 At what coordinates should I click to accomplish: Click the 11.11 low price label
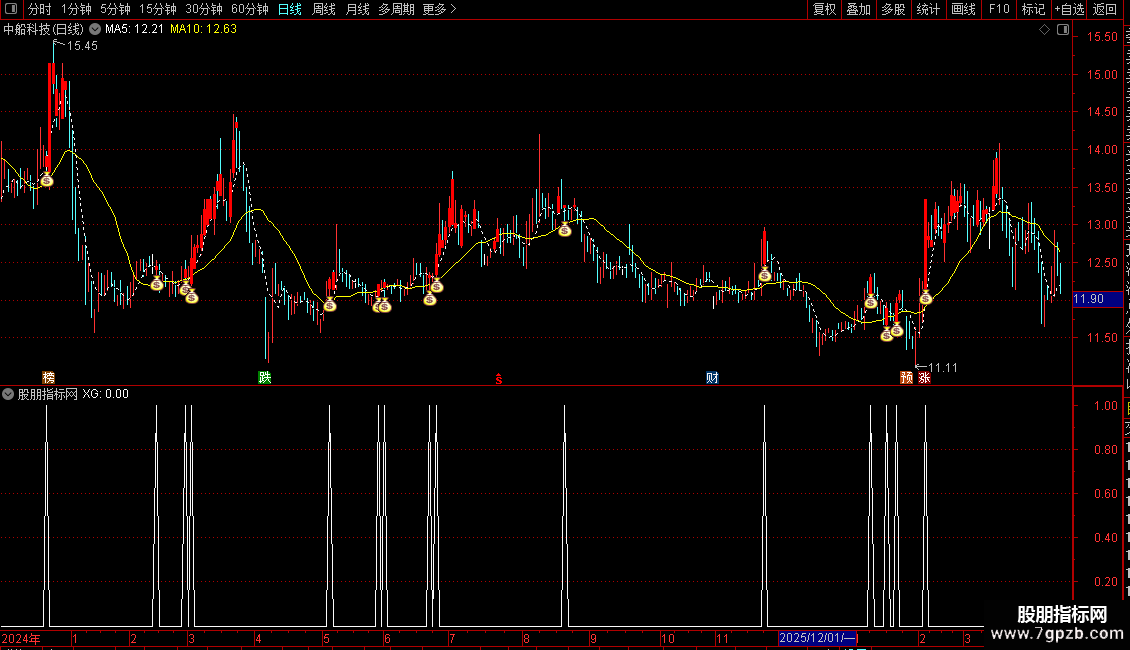coord(943,368)
